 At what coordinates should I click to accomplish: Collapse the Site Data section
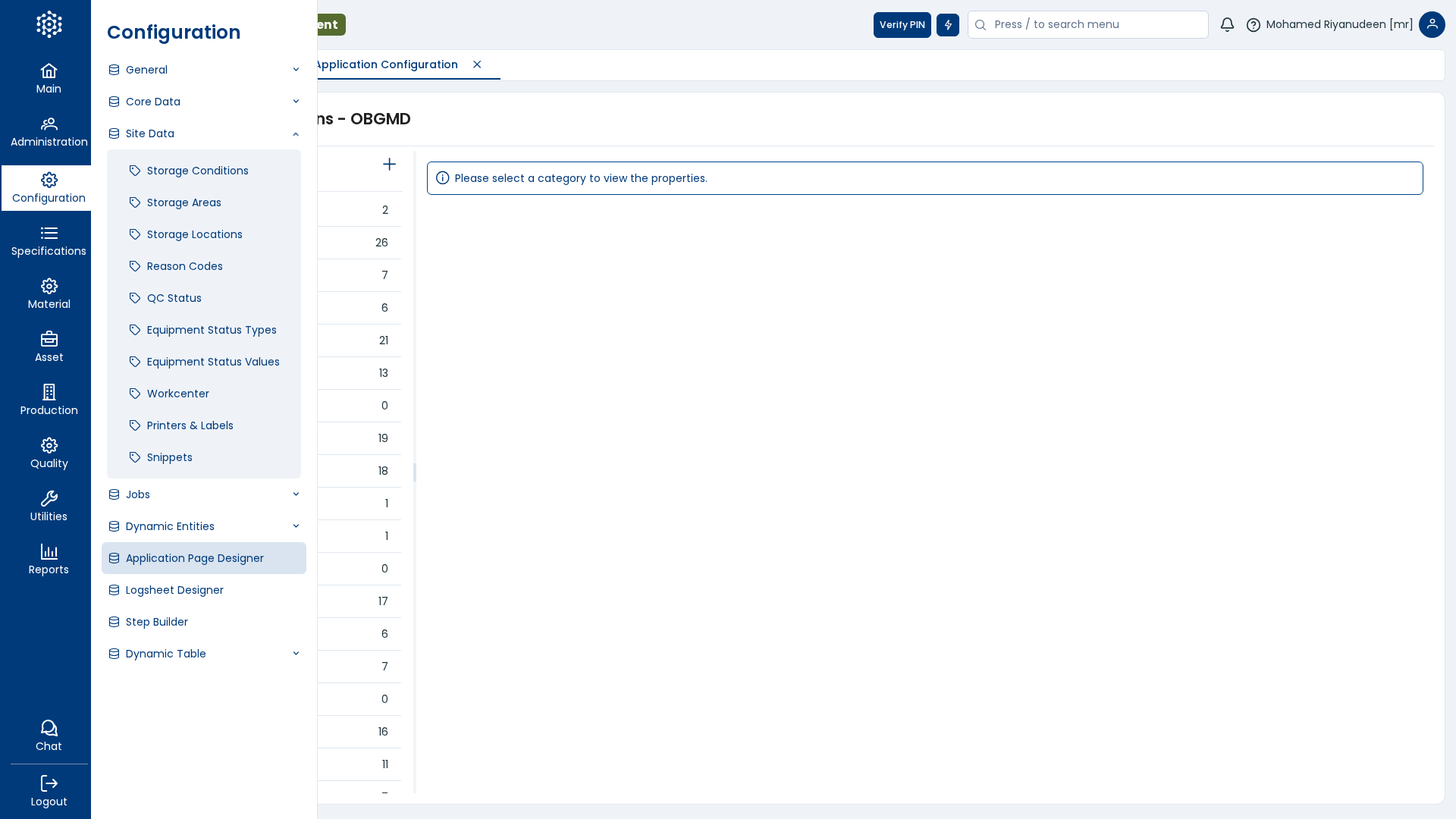pos(295,134)
